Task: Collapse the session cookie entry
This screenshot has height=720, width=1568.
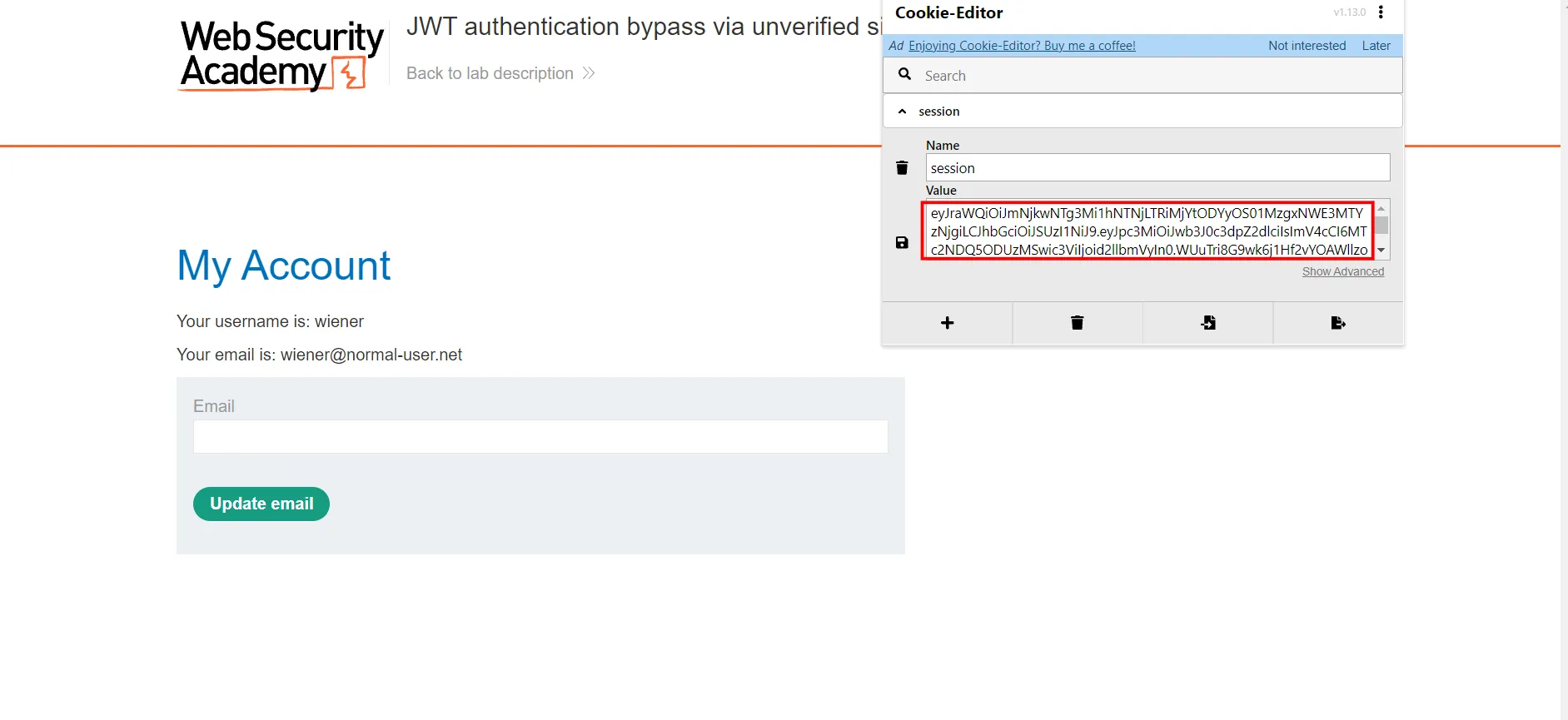Action: [902, 112]
